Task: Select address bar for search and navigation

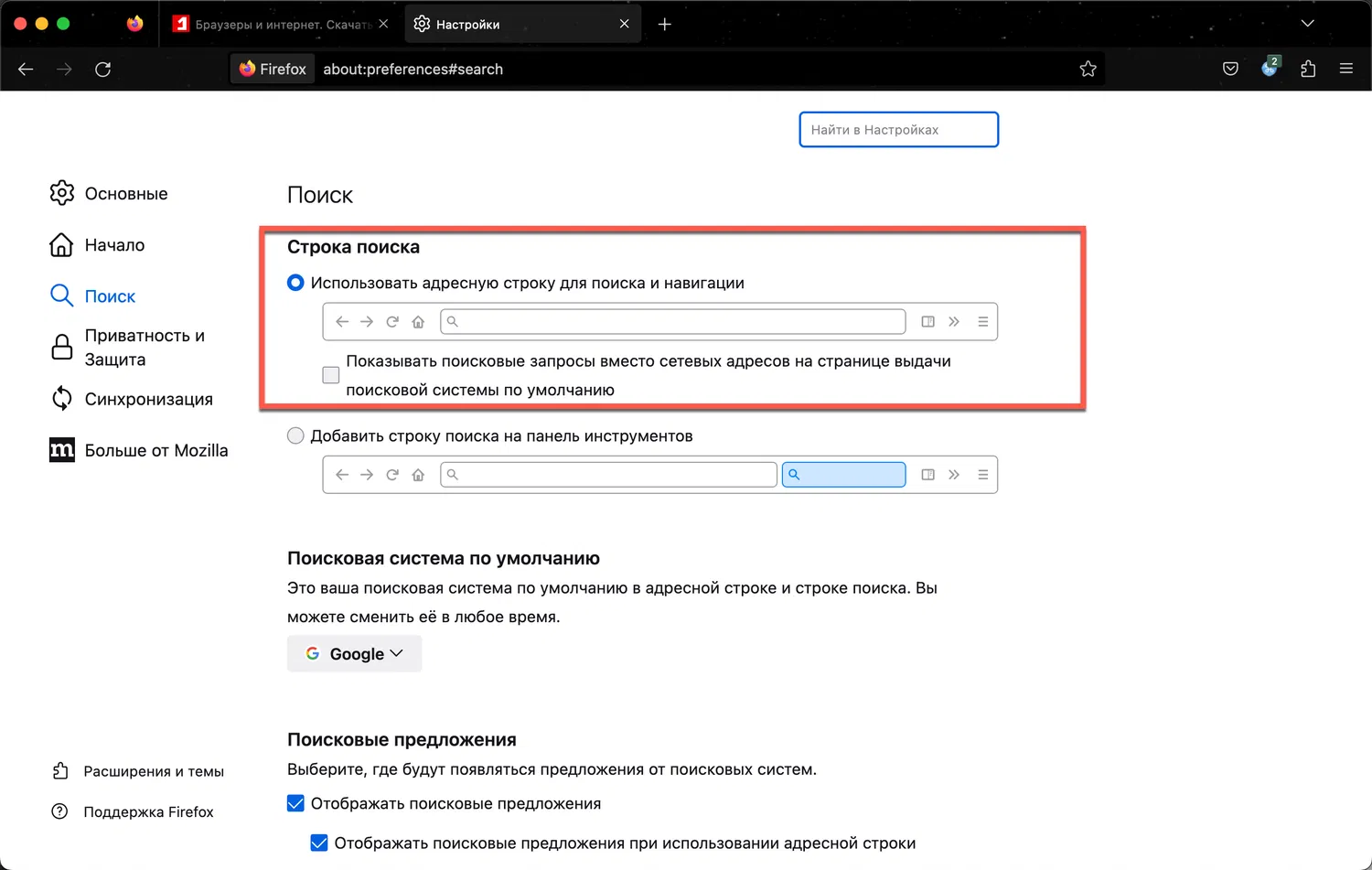Action: coord(295,284)
